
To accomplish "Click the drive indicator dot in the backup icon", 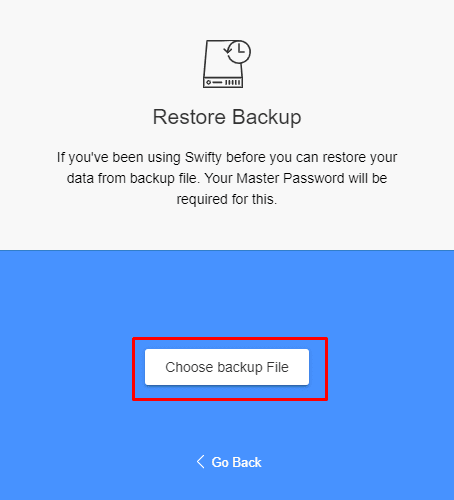I will [x=209, y=82].
